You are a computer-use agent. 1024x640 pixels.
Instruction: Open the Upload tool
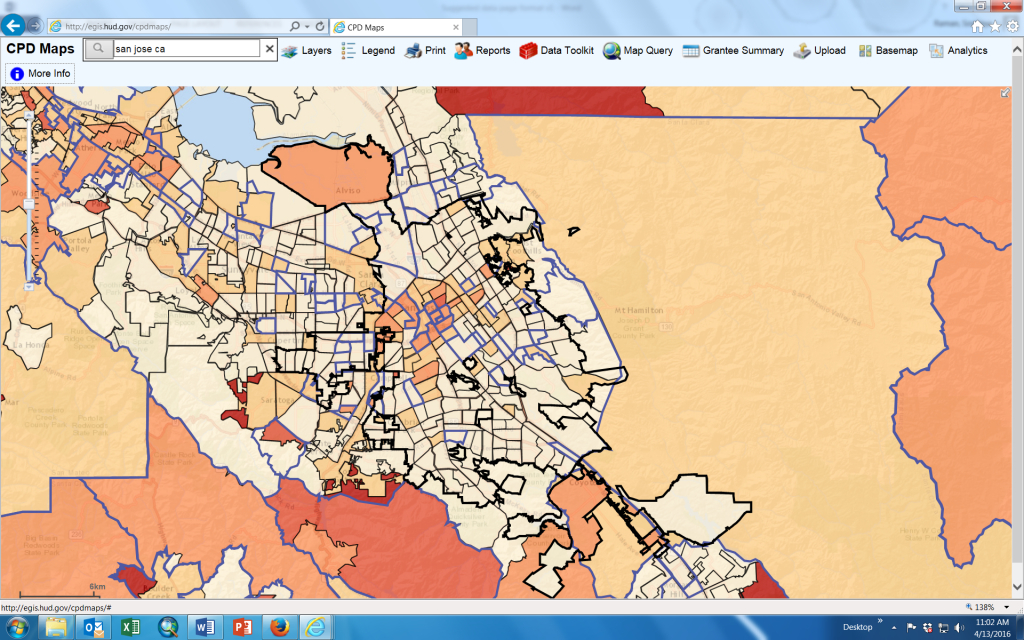click(x=819, y=50)
